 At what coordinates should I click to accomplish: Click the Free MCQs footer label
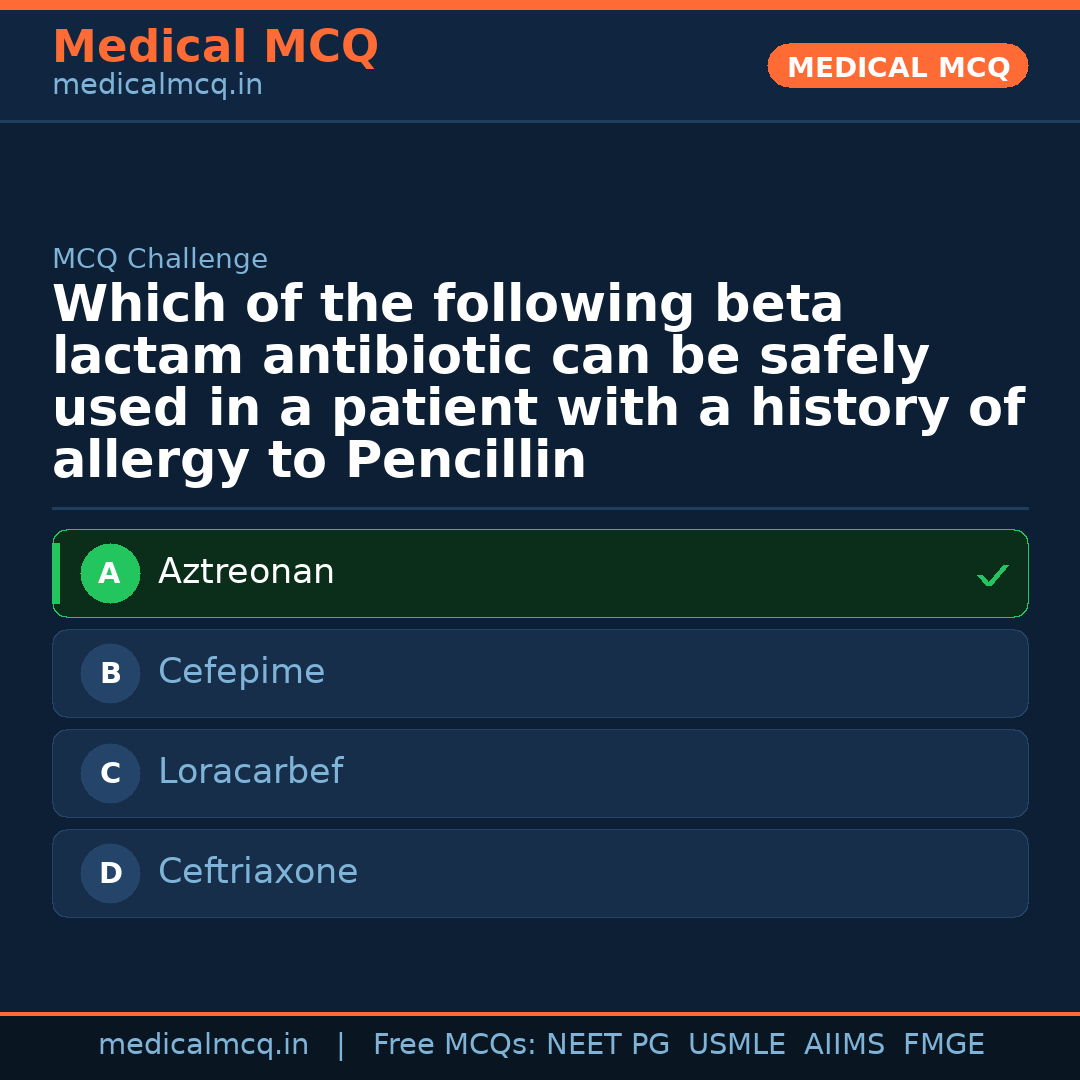click(454, 1045)
